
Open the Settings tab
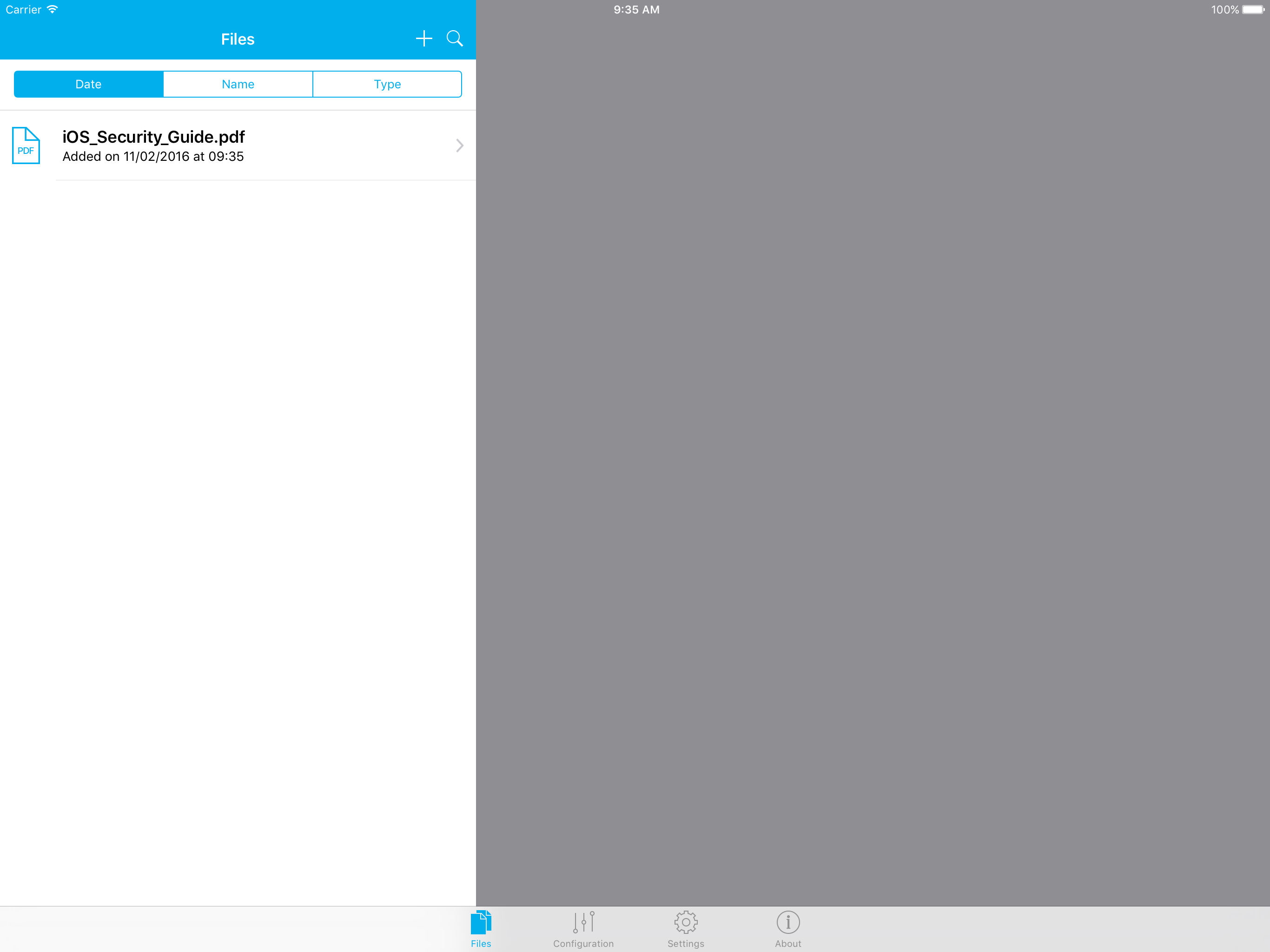[686, 929]
